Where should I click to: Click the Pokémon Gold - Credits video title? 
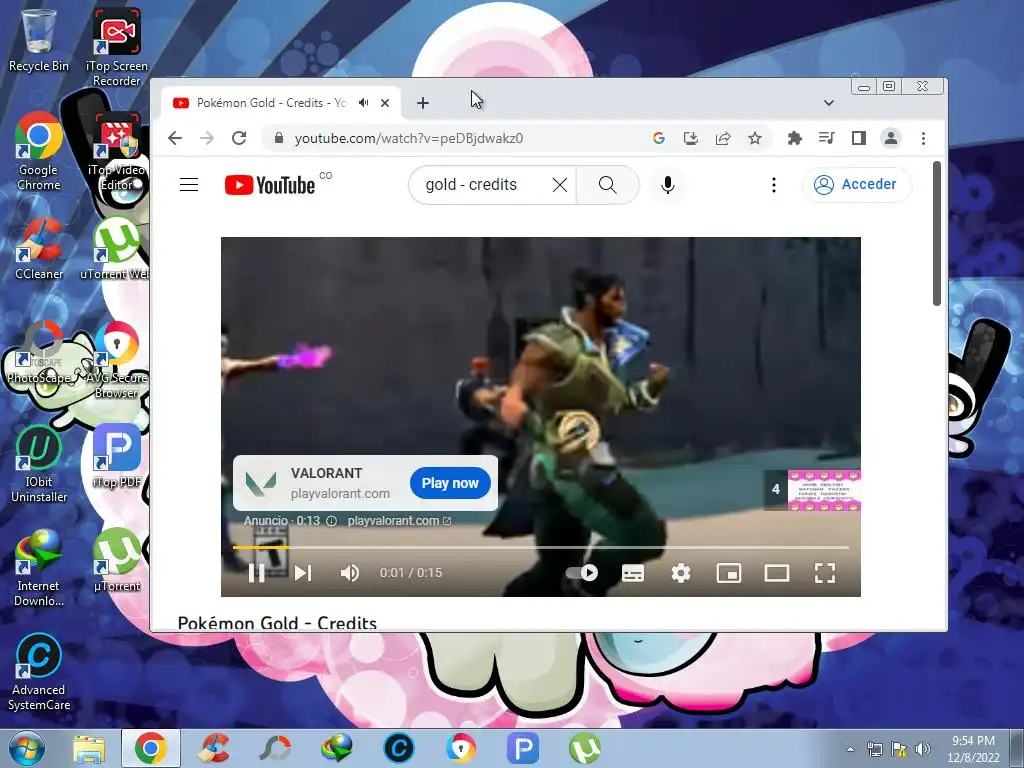[277, 622]
